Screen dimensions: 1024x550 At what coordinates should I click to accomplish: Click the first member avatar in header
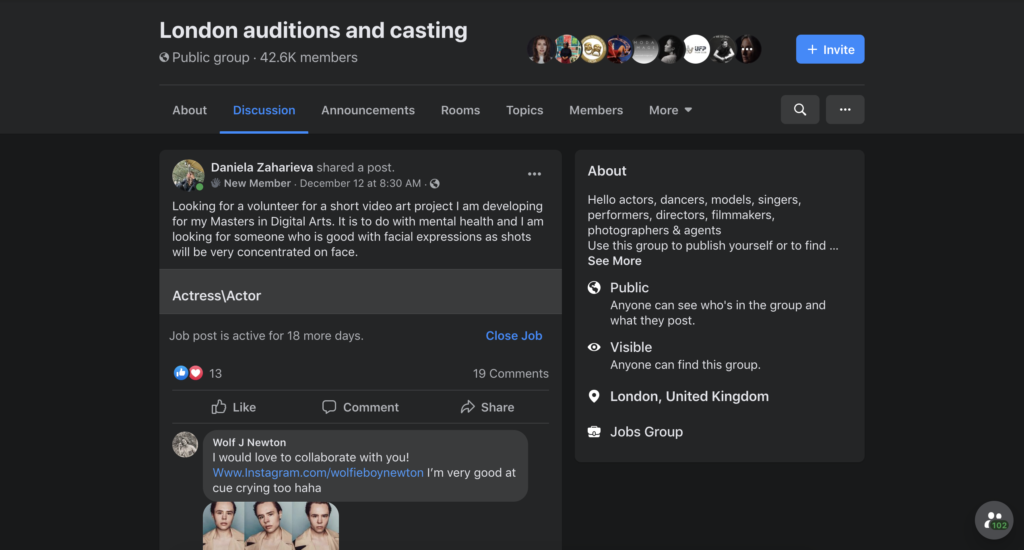coord(540,49)
